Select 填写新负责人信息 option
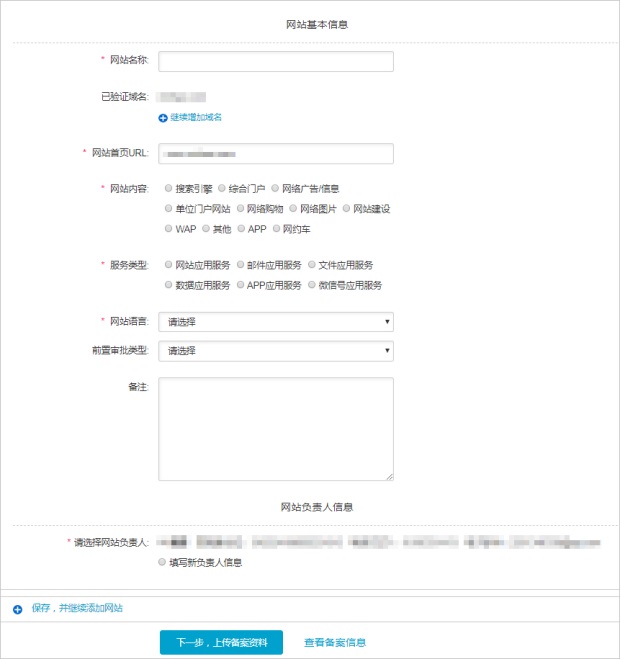 coord(163,562)
